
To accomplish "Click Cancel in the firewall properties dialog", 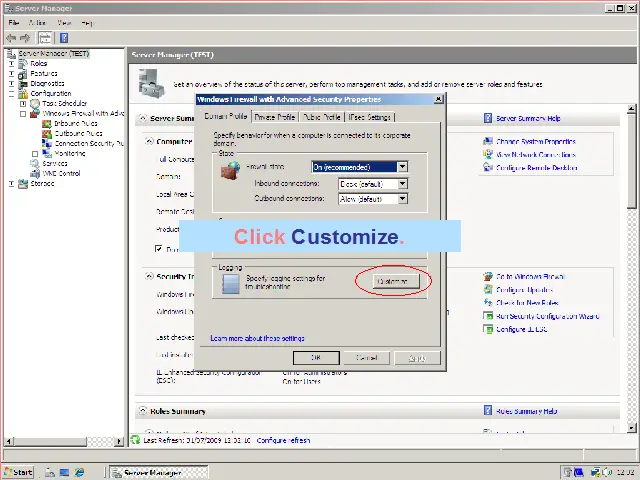I will (367, 358).
